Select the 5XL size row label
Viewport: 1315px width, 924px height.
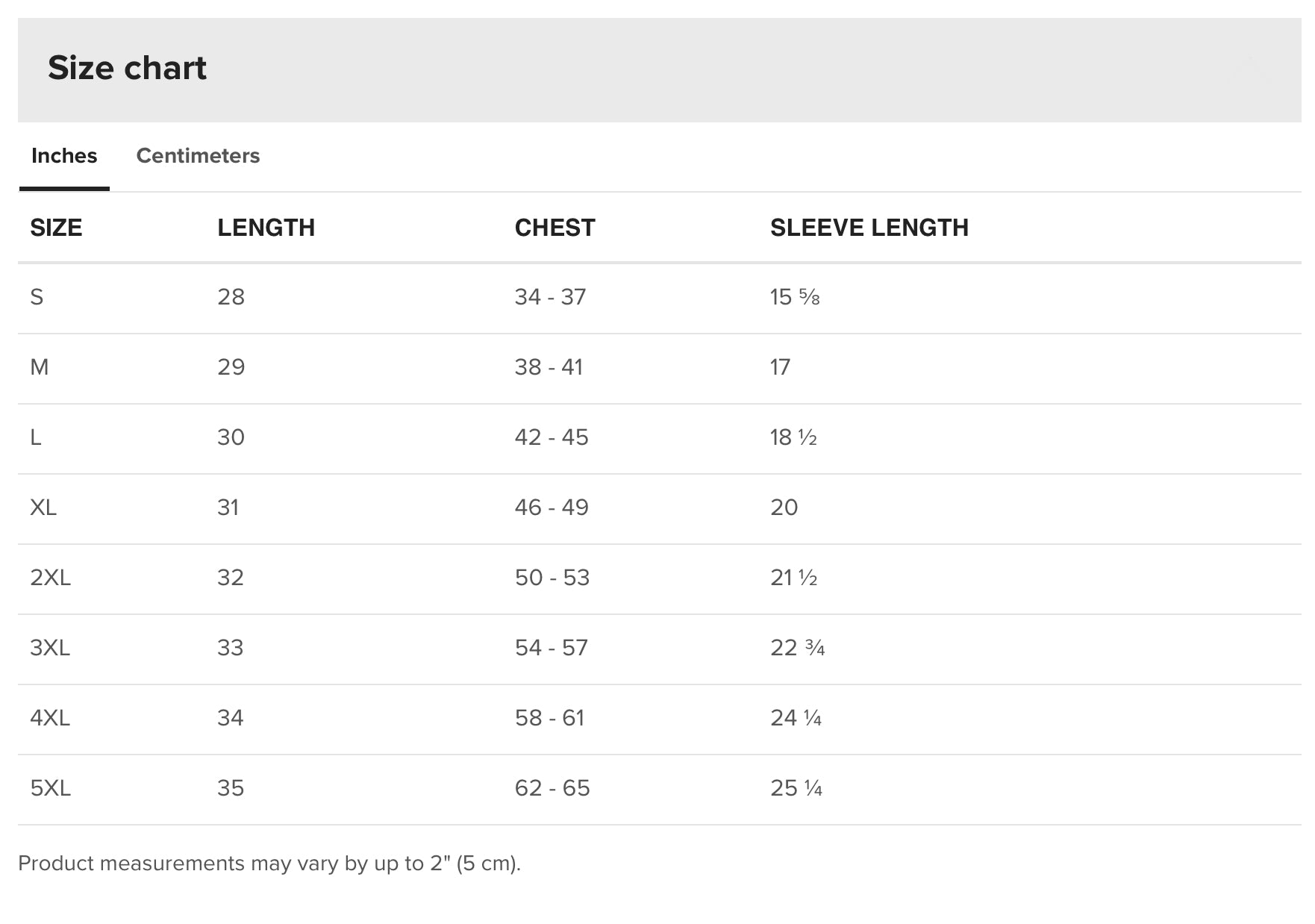[50, 788]
